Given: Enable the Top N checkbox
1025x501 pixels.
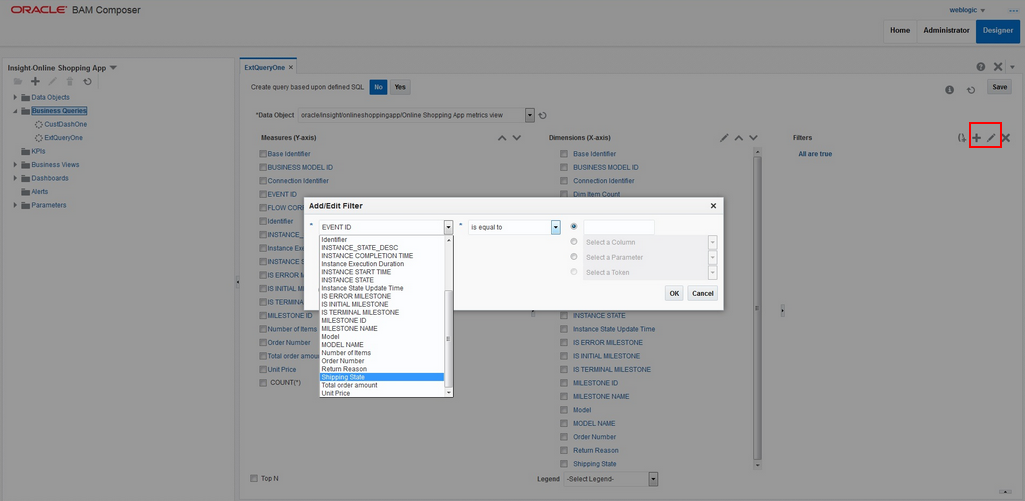Looking at the screenshot, I should coord(254,479).
